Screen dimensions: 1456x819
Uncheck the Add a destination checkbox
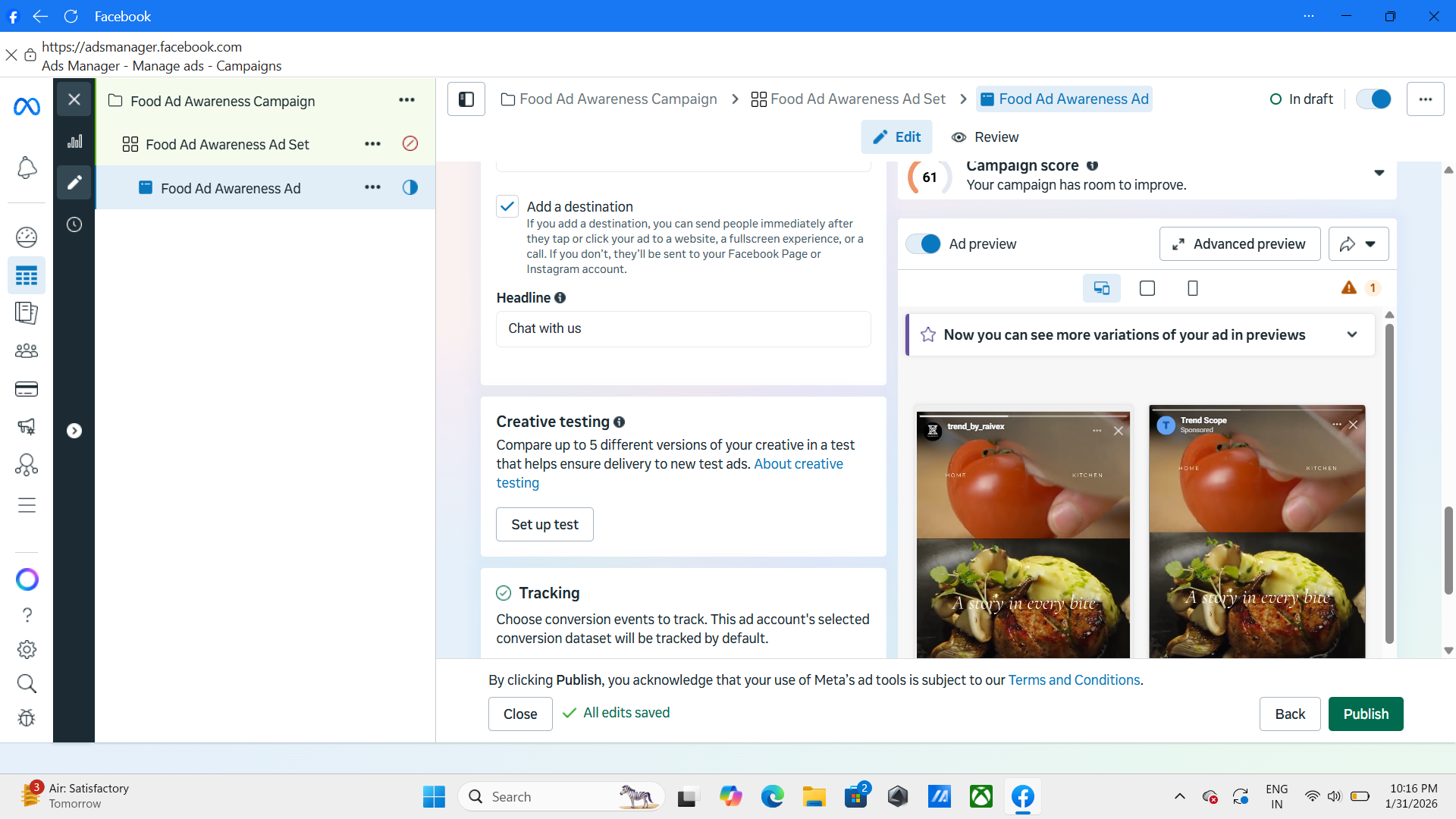pos(507,206)
